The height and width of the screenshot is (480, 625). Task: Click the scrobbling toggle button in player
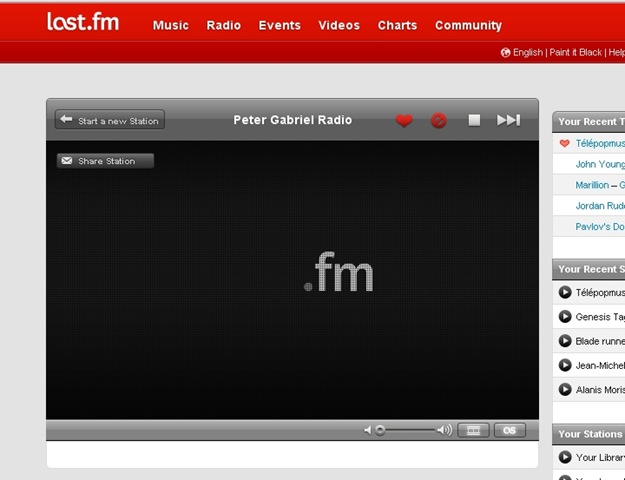point(510,431)
